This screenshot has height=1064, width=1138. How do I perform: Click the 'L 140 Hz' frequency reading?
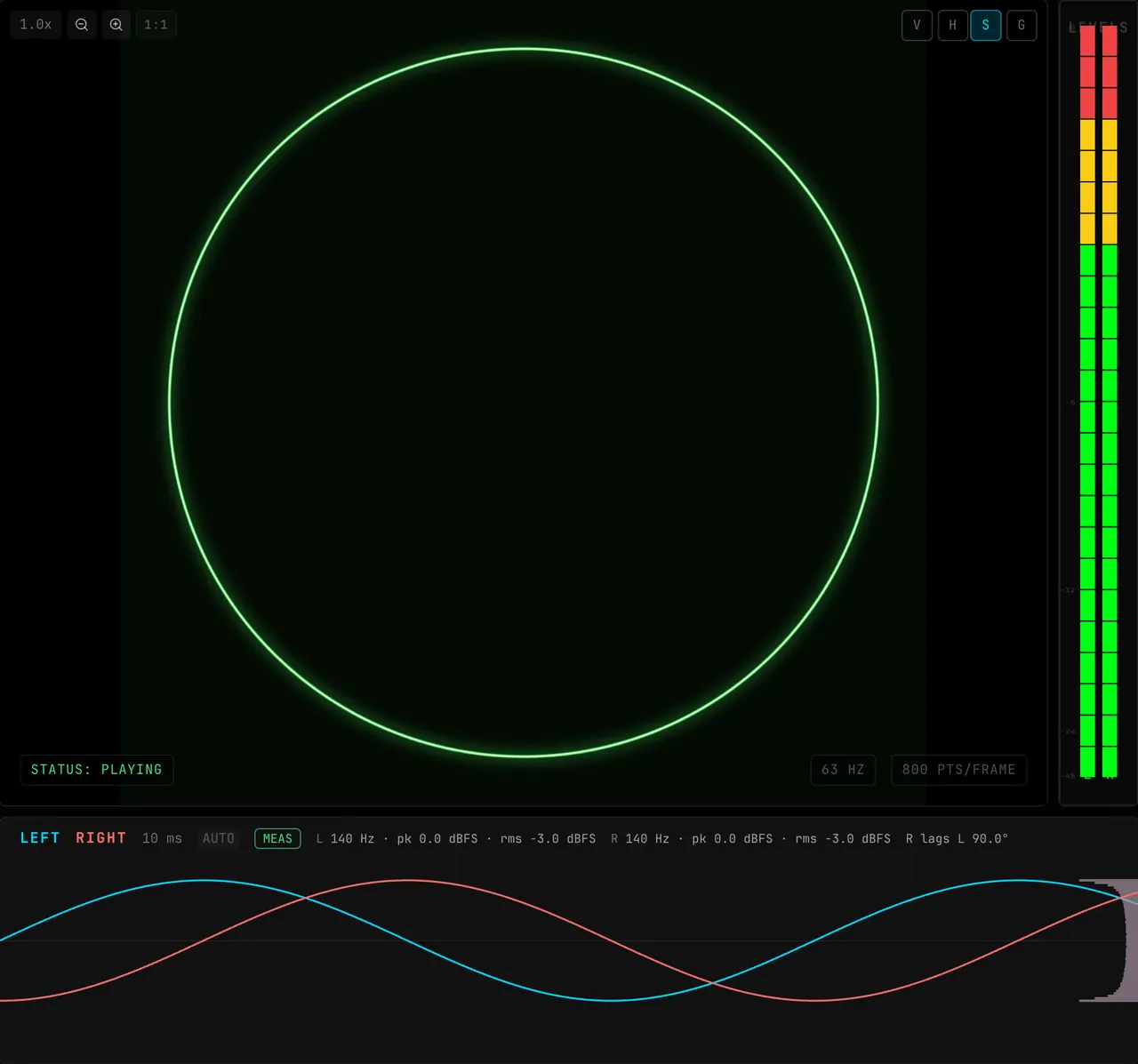point(345,838)
